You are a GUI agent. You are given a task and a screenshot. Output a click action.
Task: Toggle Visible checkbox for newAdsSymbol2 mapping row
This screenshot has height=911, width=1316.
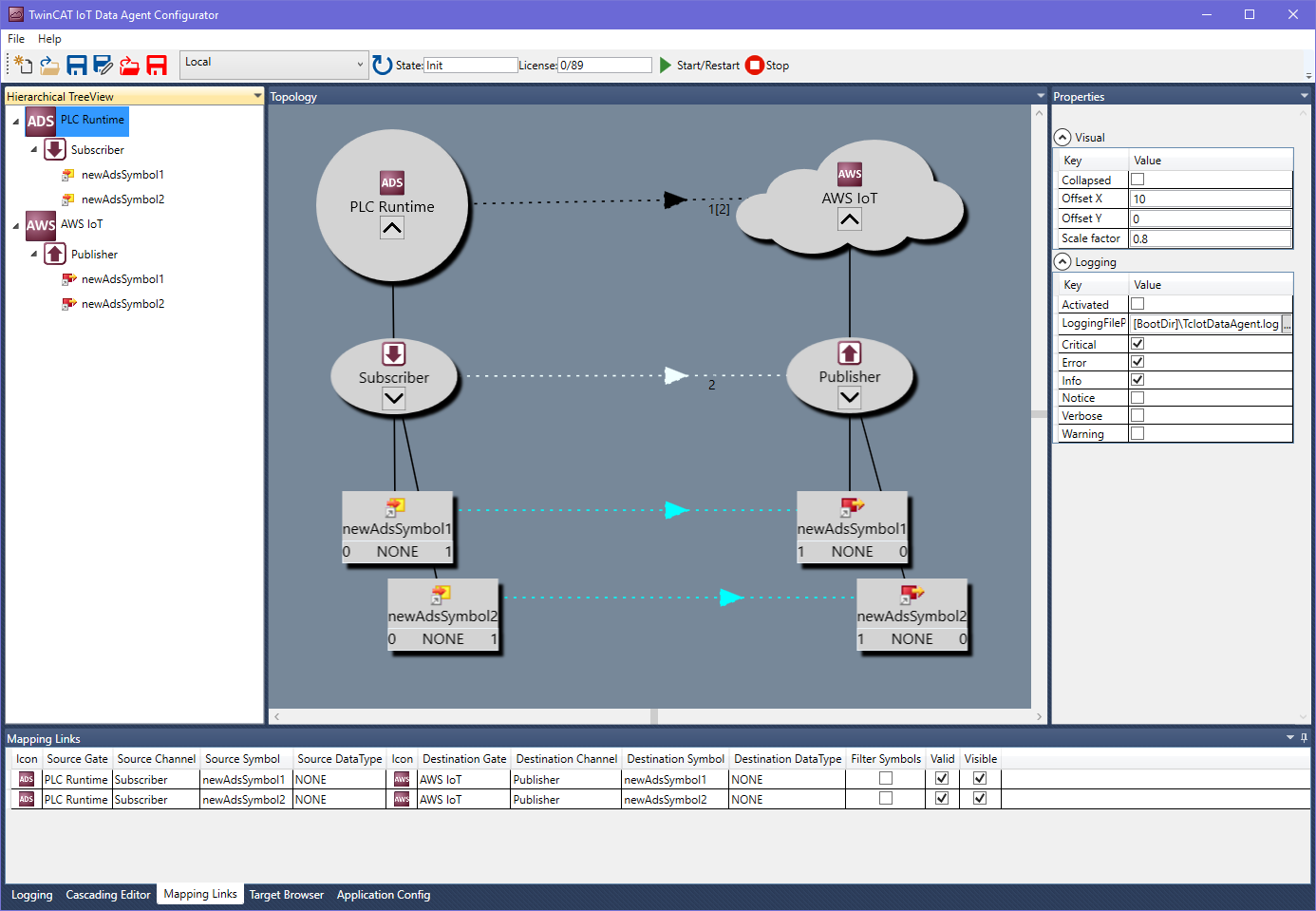pos(980,798)
